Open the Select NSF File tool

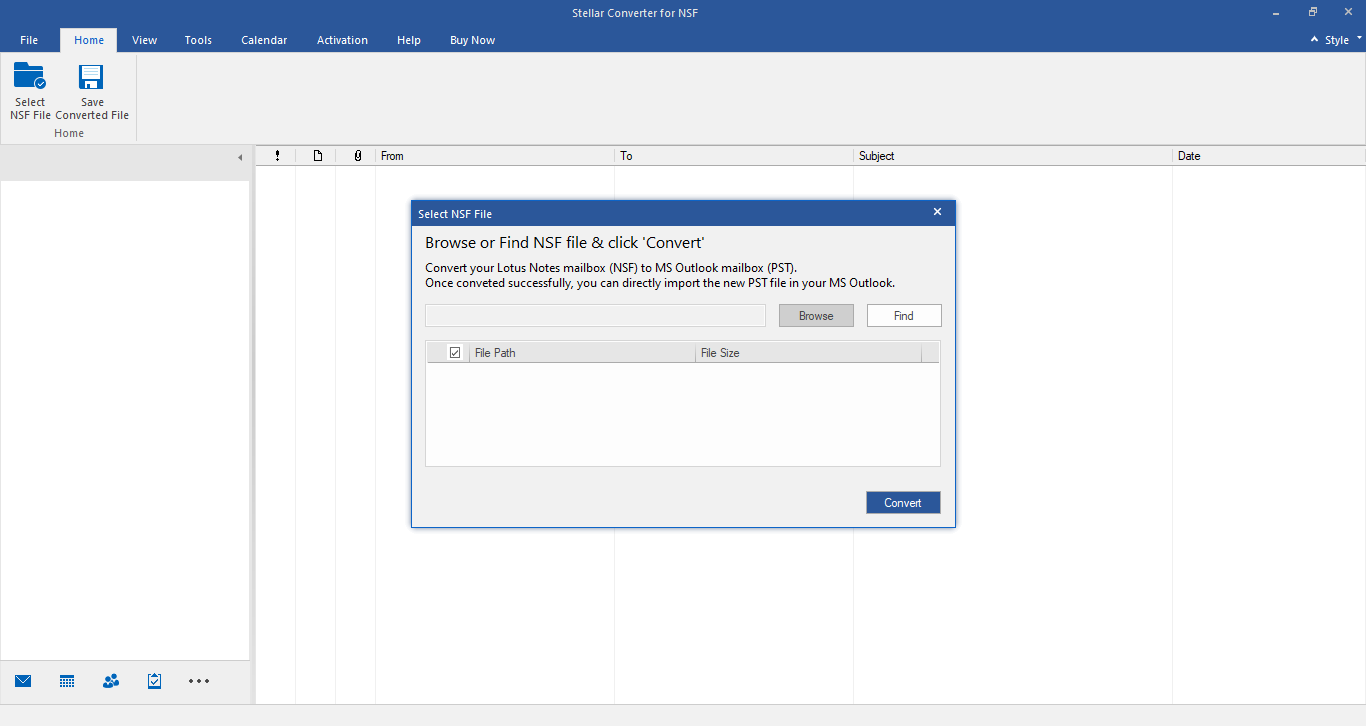(x=30, y=90)
